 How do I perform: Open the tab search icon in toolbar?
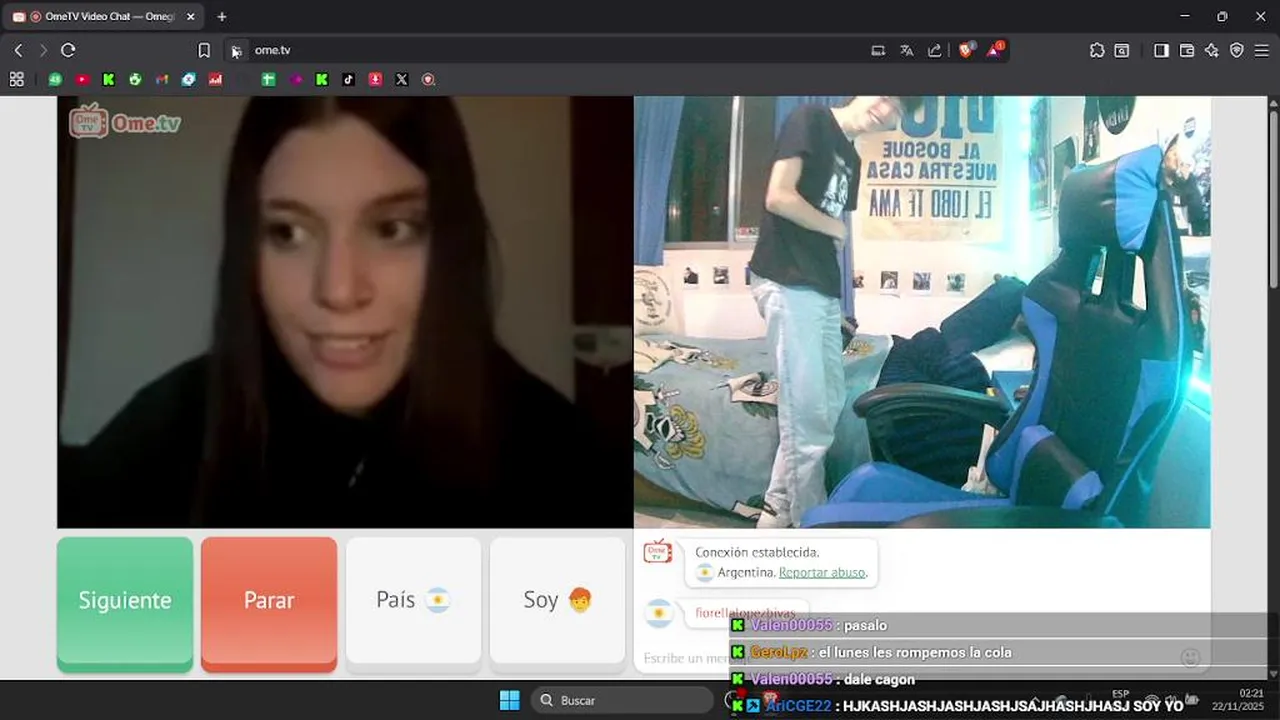coord(1122,50)
